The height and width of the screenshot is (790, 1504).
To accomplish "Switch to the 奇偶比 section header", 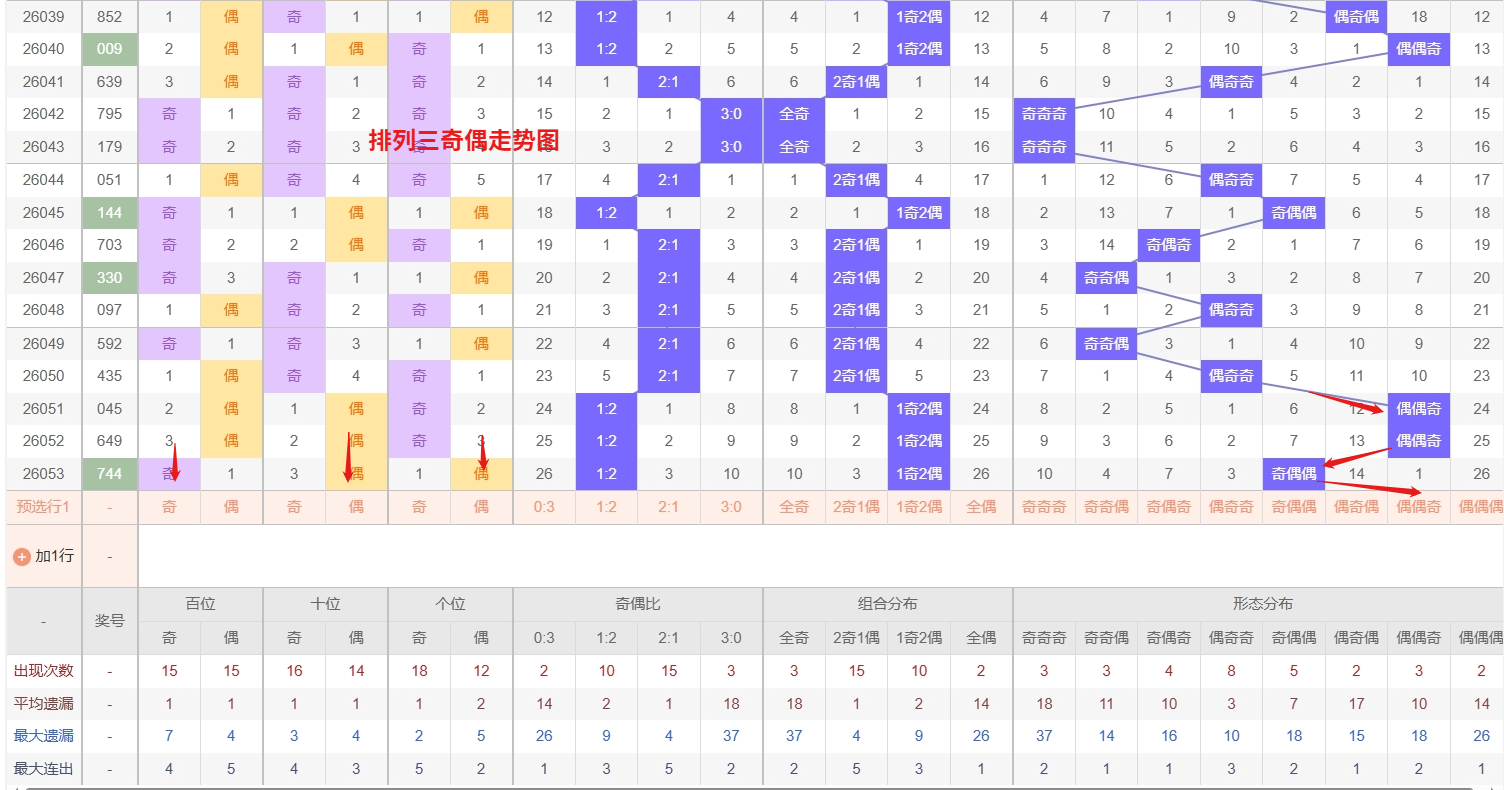I will (637, 603).
